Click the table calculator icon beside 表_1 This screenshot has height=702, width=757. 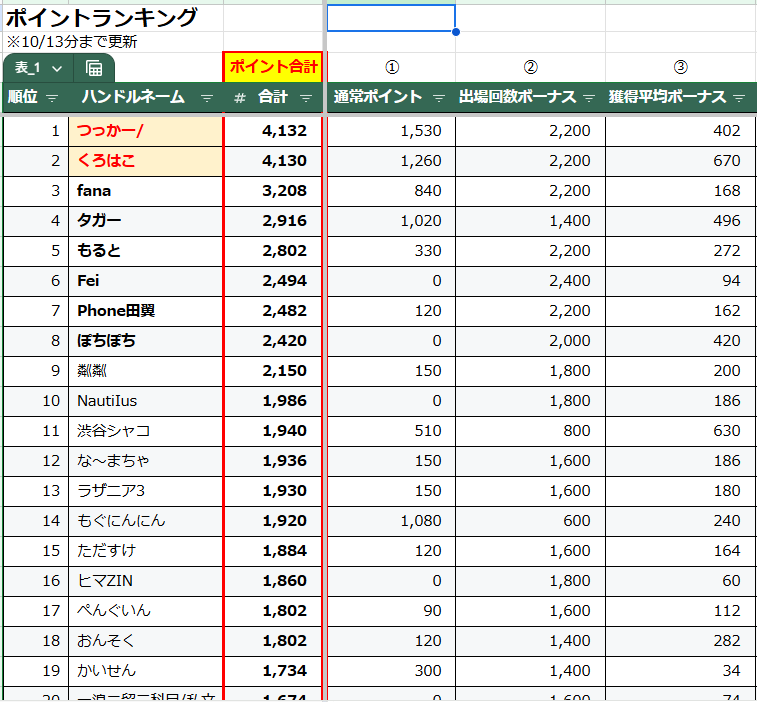(x=94, y=68)
